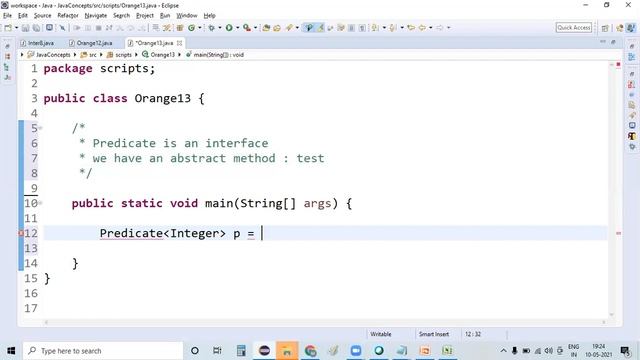Expand the JavaConcepts breadcrumb arrow
The height and width of the screenshot is (360, 640).
point(75,54)
